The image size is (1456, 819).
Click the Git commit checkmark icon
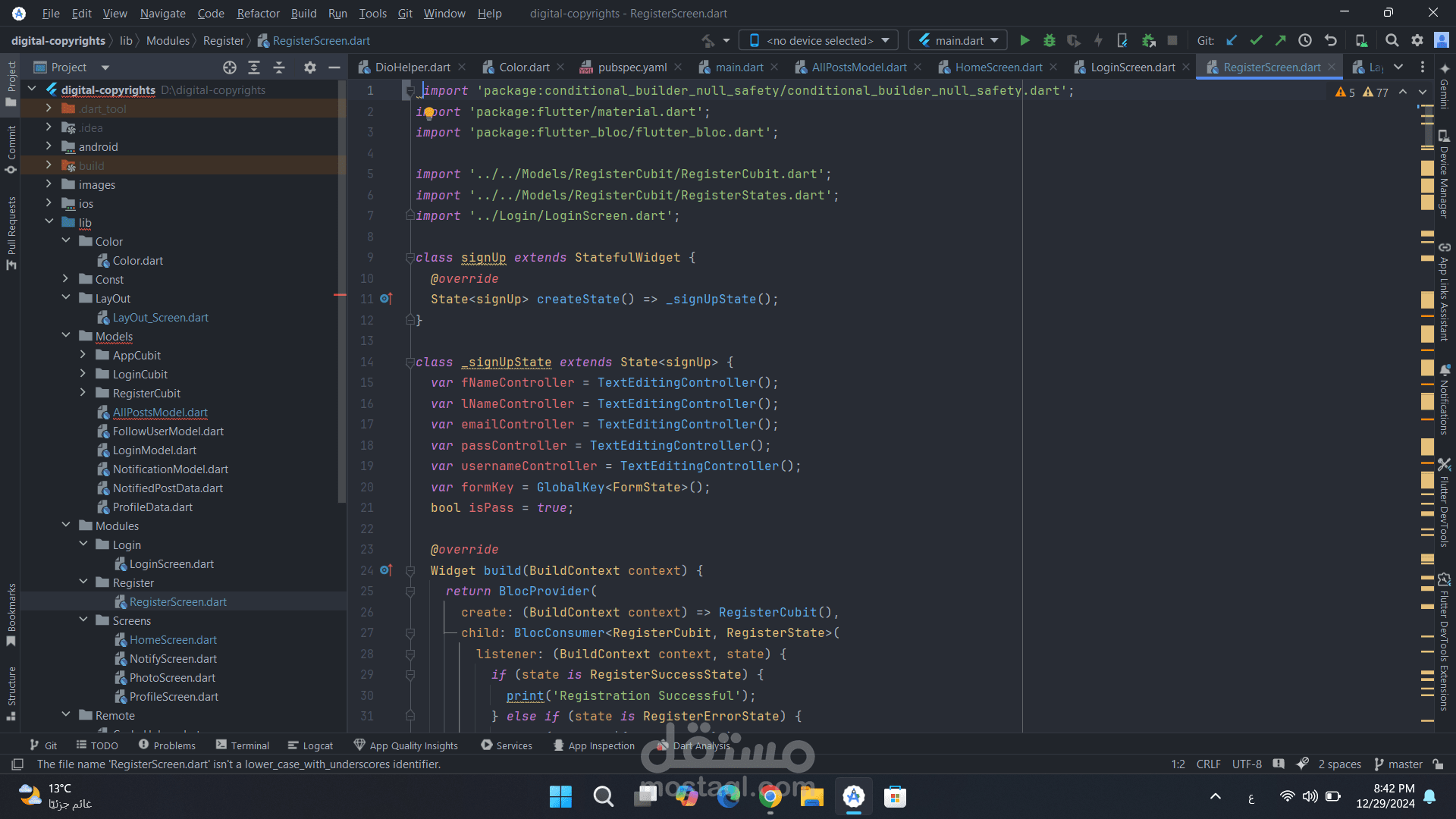tap(1257, 41)
